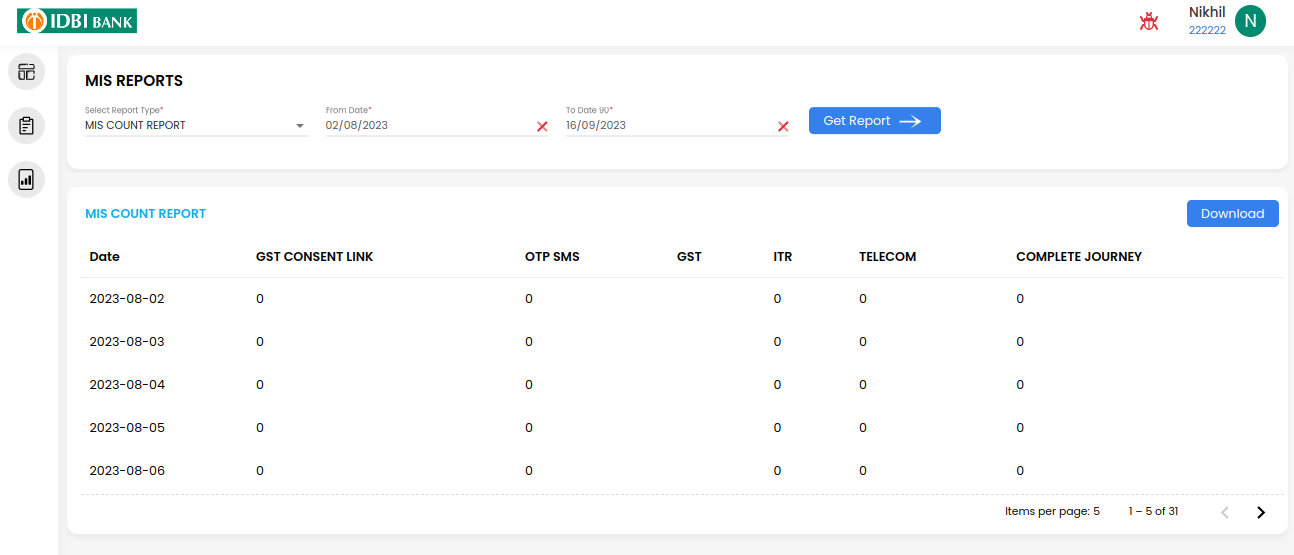Open the Nikhil user profile name
Image resolution: width=1294 pixels, height=555 pixels.
[1207, 12]
